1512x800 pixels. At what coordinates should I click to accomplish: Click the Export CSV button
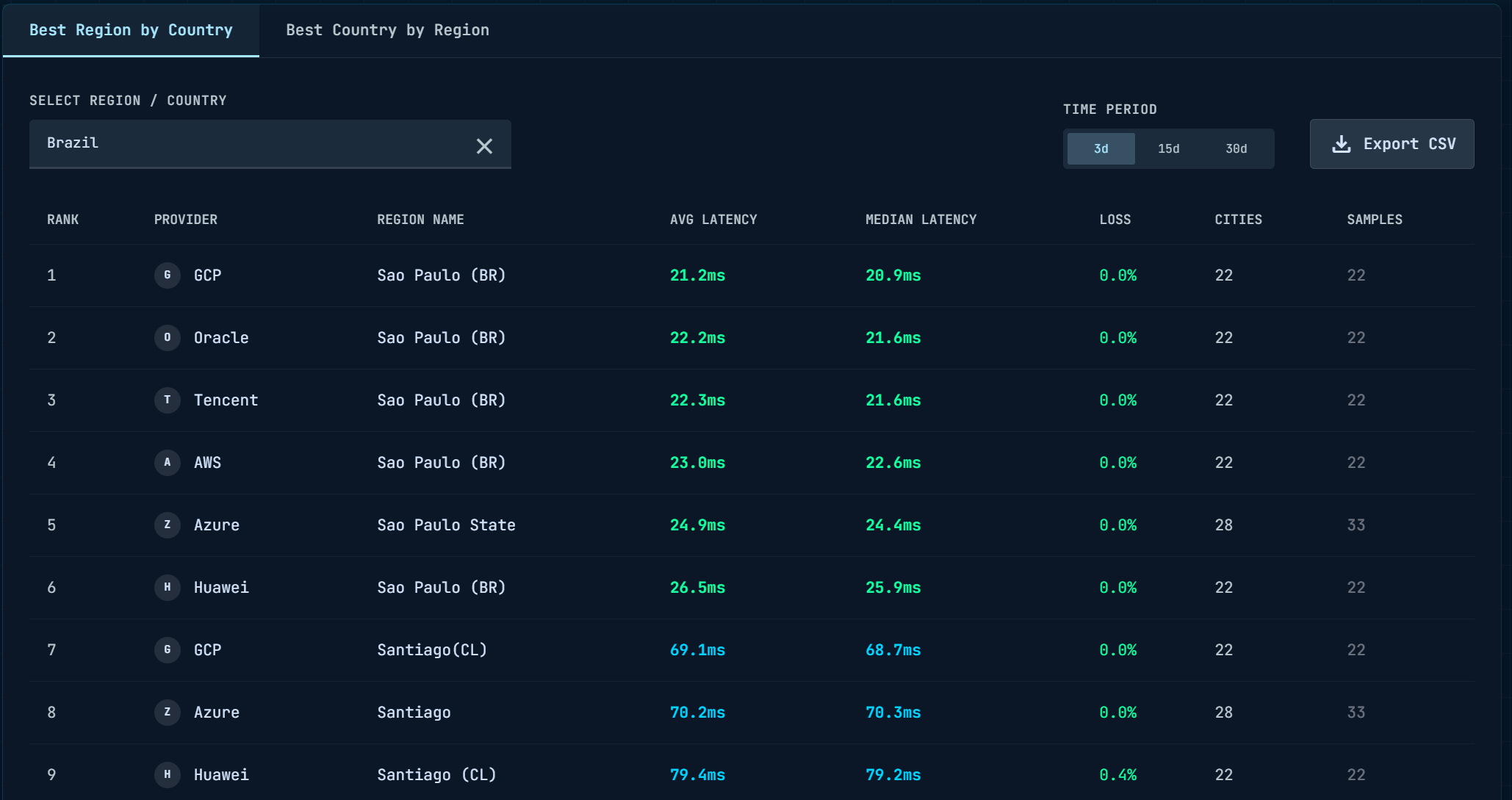pos(1392,144)
